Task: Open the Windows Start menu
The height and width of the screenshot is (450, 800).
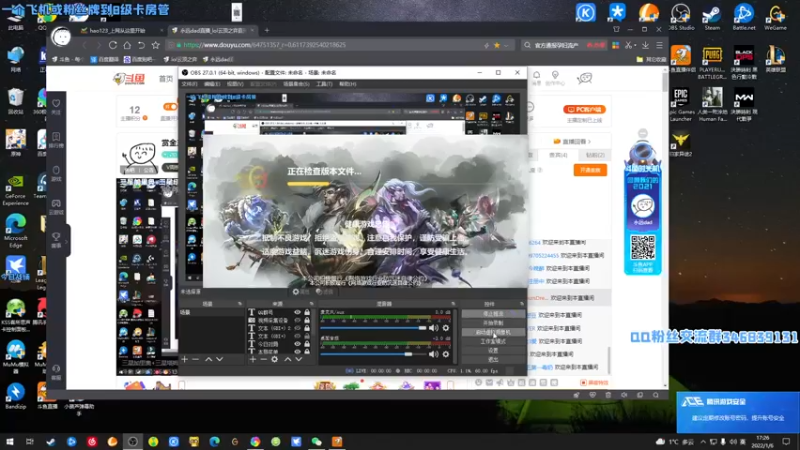Action: pyautogui.click(x=10, y=441)
